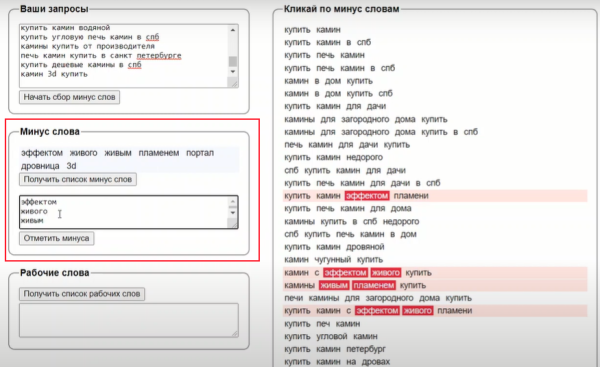The width and height of the screenshot is (600, 367).
Task: Click highlighted 'пламенем' in 'камины живым пламенем купить'
Action: [x=373, y=285]
